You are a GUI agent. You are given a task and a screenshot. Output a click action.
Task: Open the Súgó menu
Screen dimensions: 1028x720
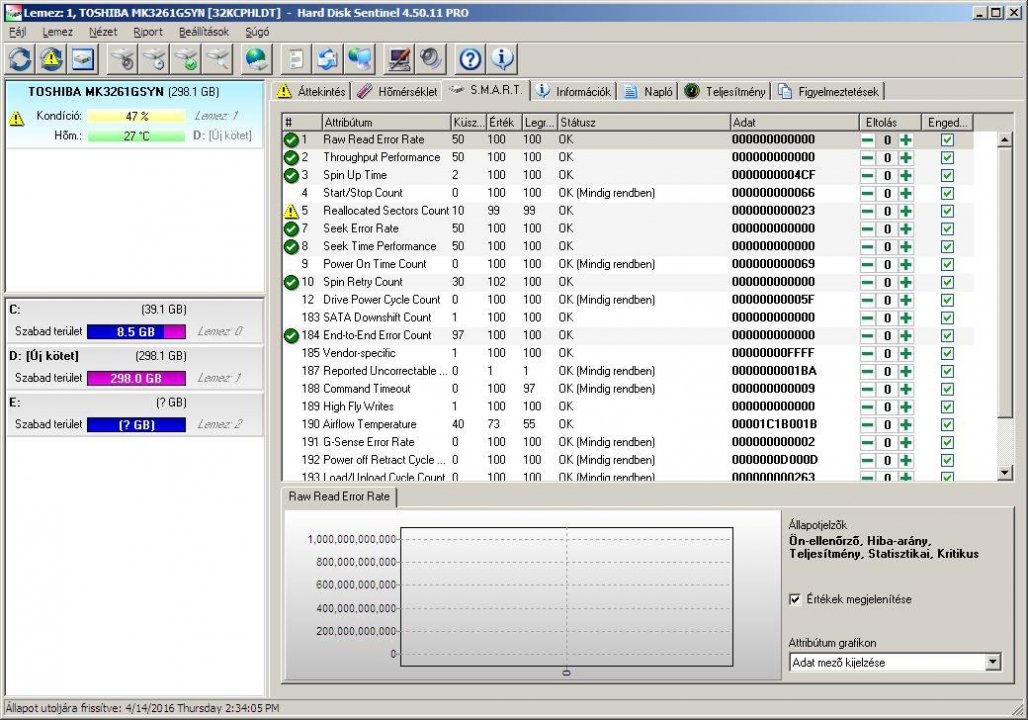[x=257, y=31]
